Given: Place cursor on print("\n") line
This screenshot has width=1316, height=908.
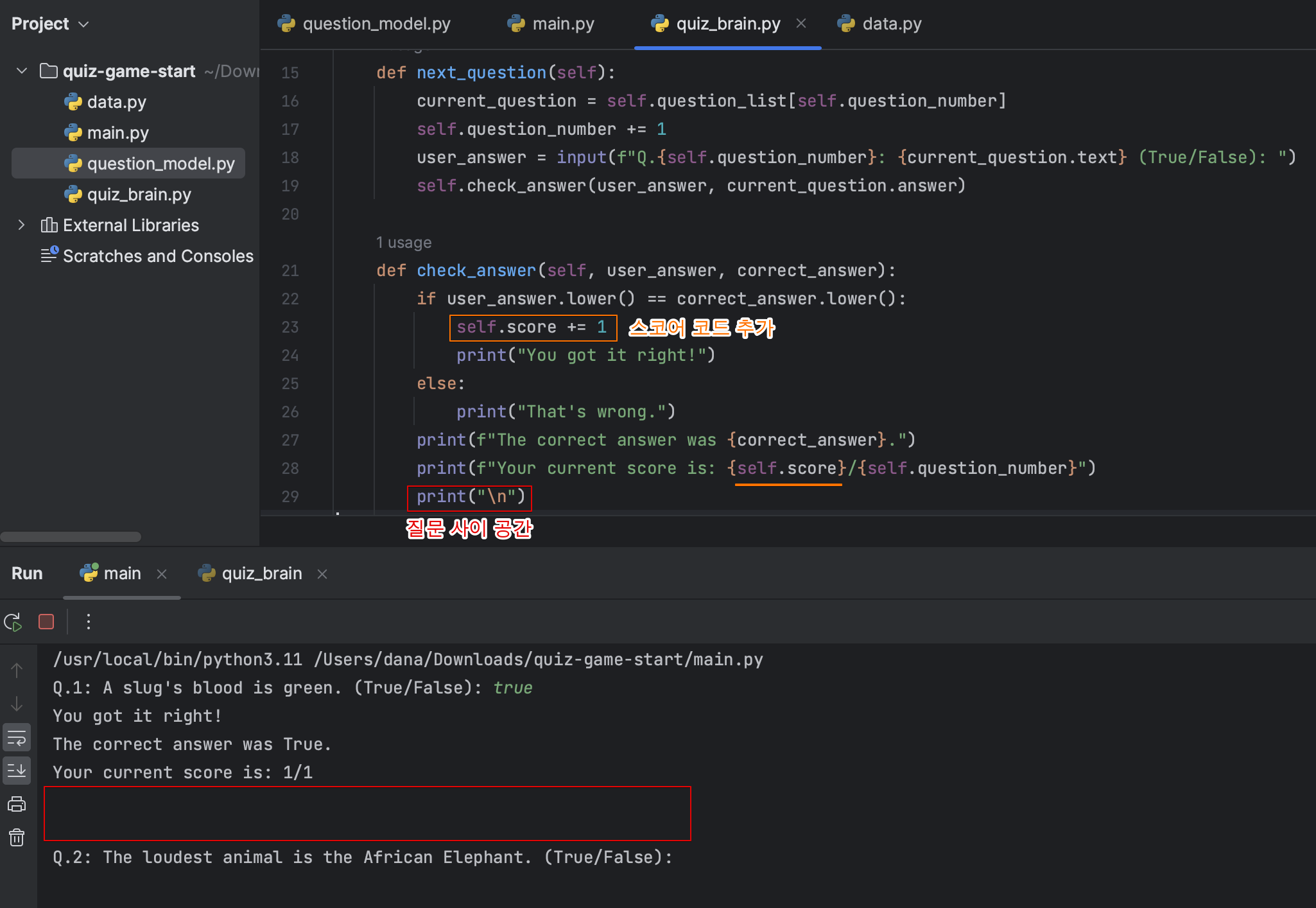Looking at the screenshot, I should pos(471,496).
